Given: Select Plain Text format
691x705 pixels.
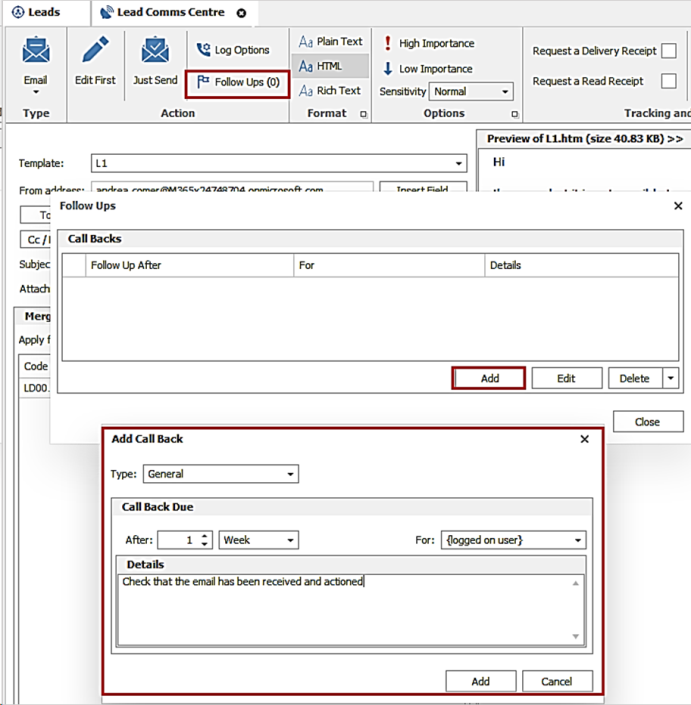Looking at the screenshot, I should coord(331,42).
